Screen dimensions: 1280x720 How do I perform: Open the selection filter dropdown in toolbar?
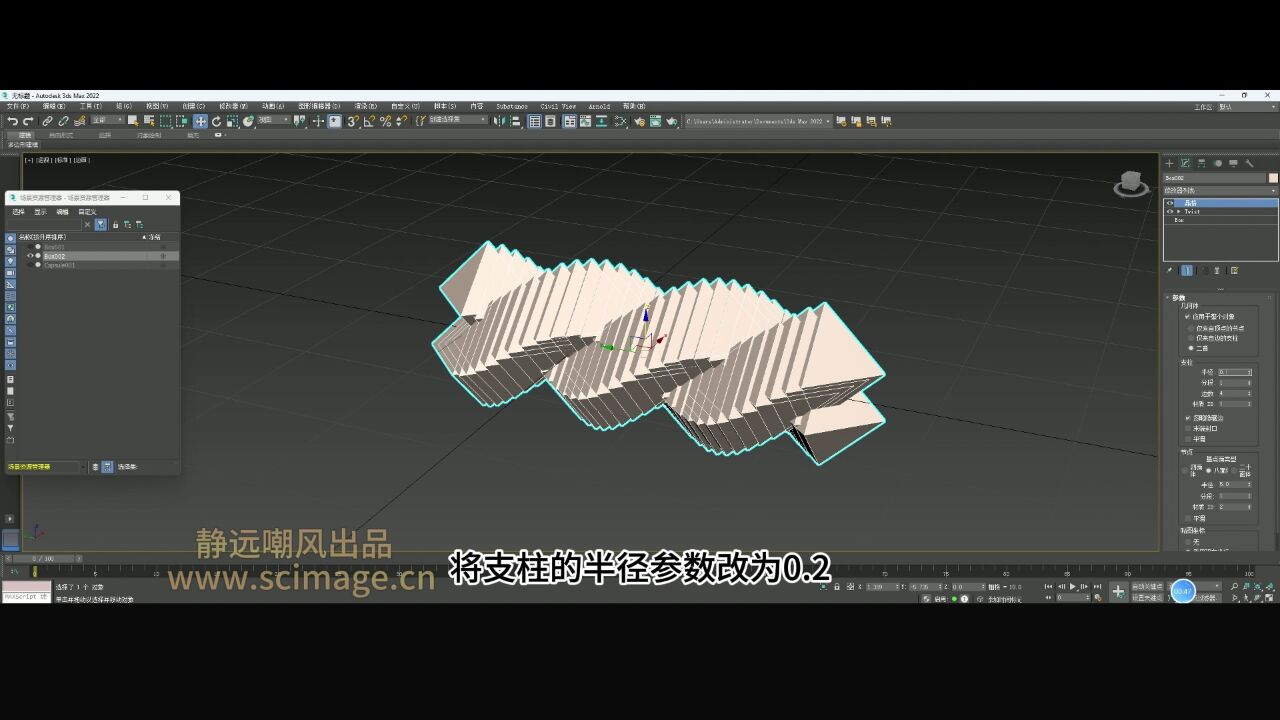[108, 121]
